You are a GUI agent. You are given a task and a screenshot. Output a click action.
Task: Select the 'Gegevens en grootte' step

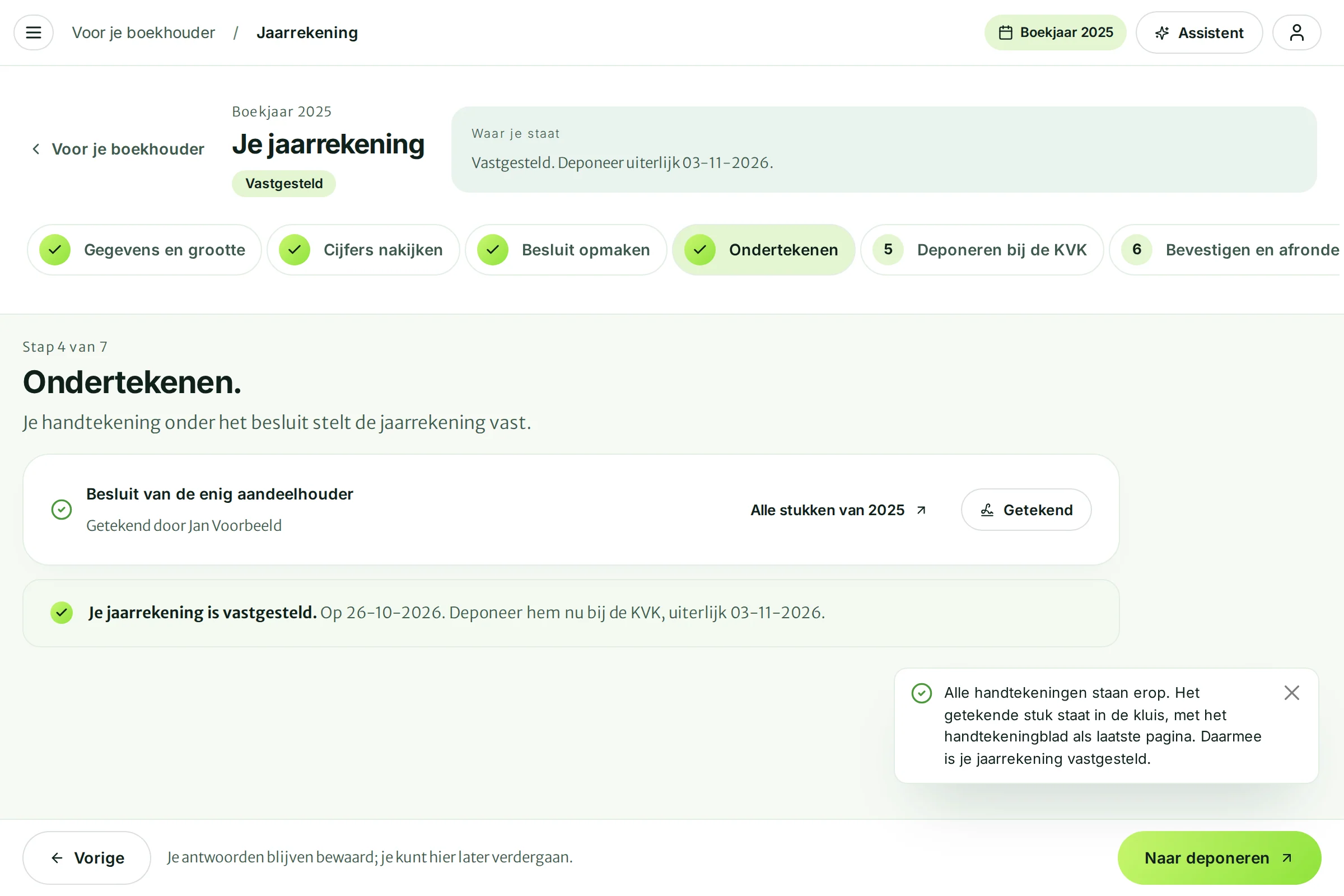[144, 250]
